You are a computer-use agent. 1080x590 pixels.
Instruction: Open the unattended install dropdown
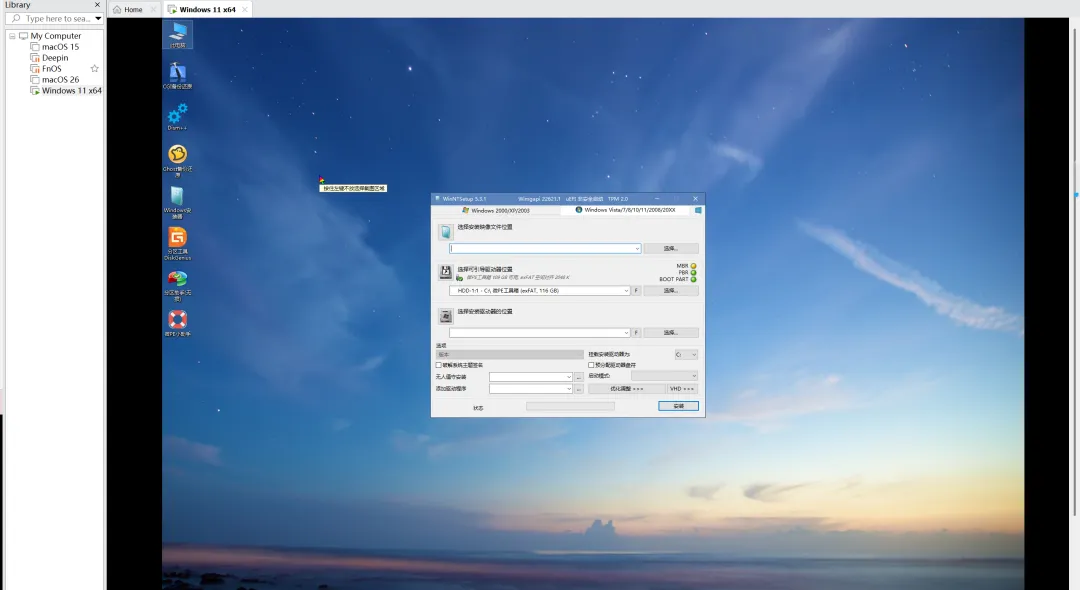tap(531, 377)
